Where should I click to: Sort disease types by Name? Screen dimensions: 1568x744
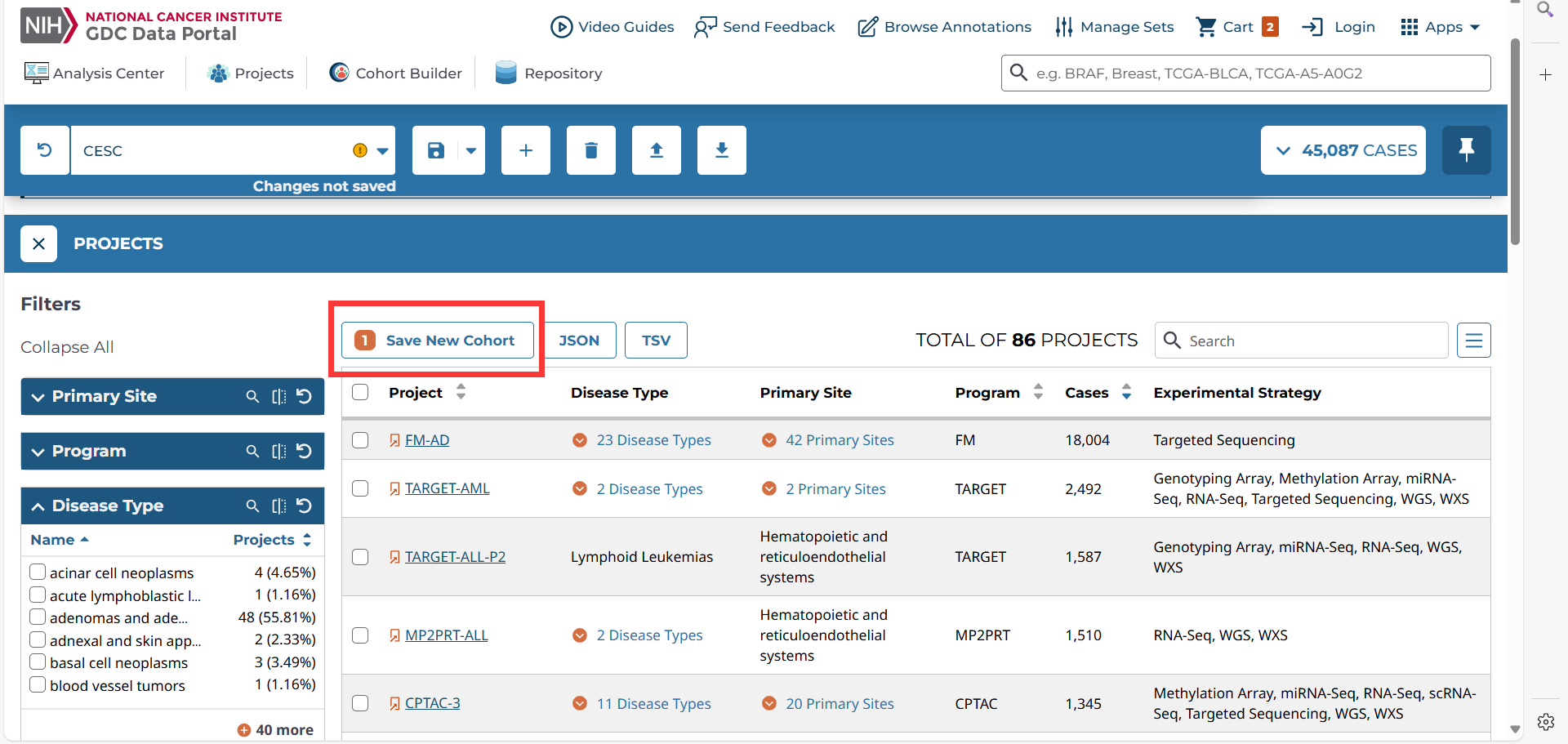tap(60, 540)
